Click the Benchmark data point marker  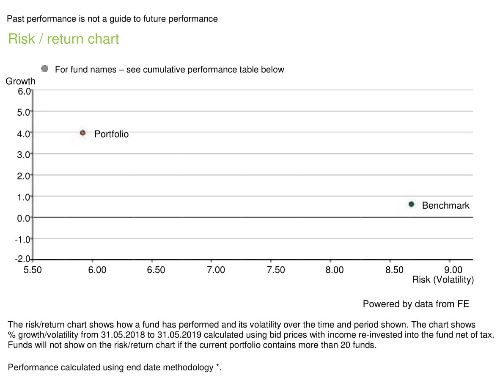411,204
